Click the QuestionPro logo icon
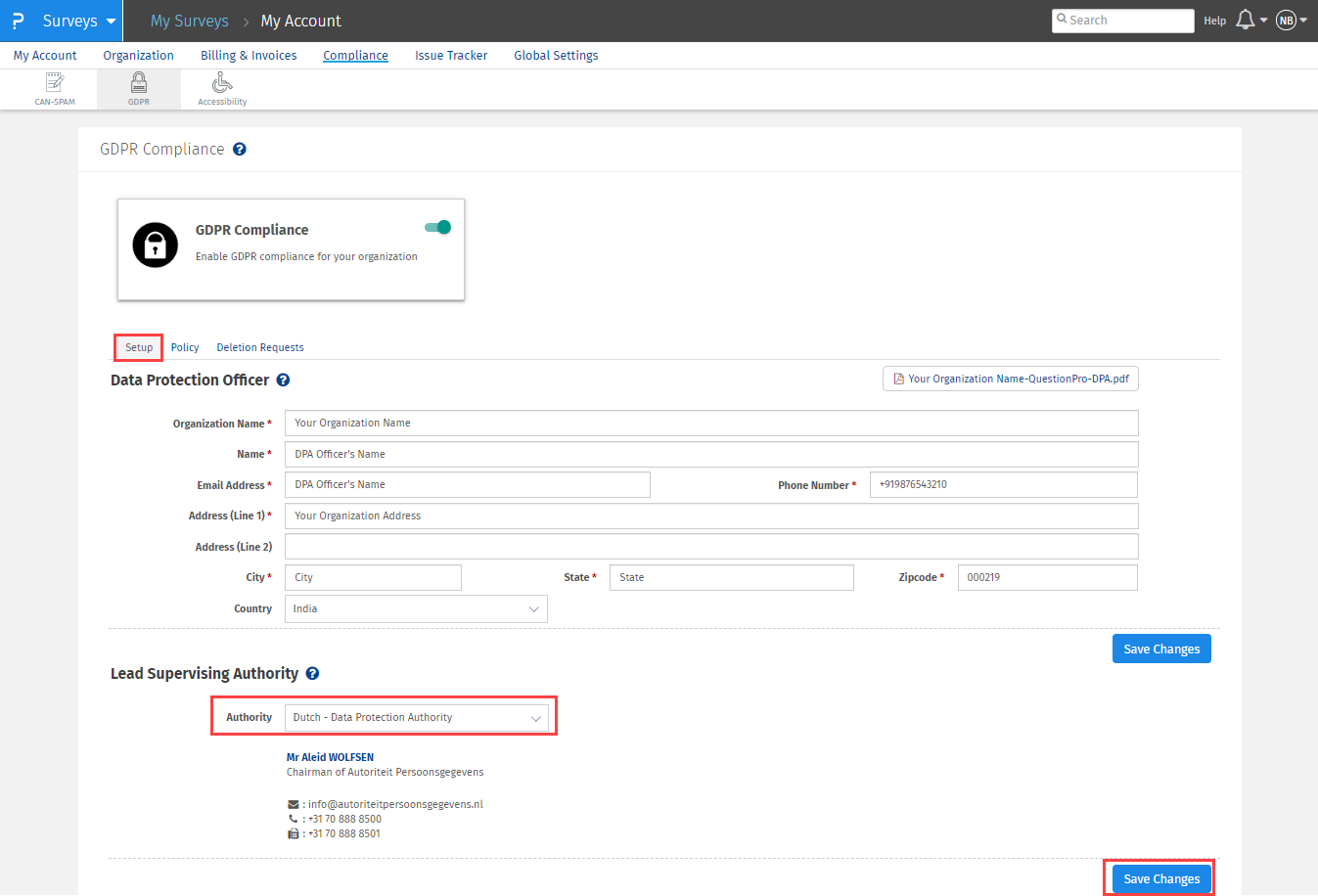Screen dimensions: 1318x896 [18, 21]
